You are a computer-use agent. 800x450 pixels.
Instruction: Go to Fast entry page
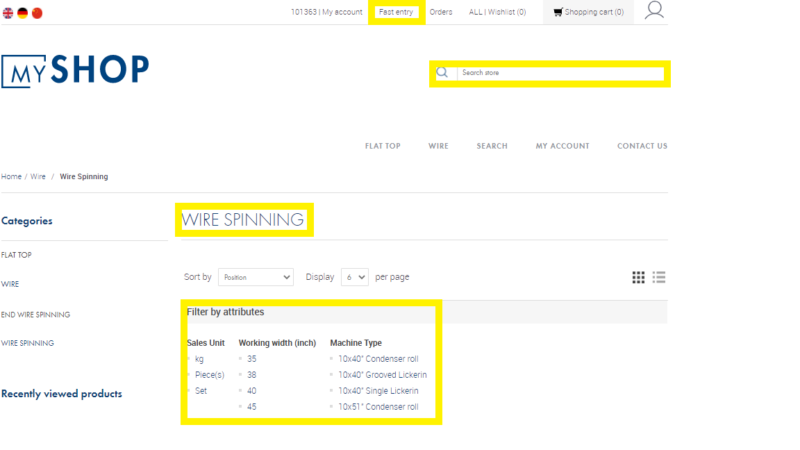(397, 12)
